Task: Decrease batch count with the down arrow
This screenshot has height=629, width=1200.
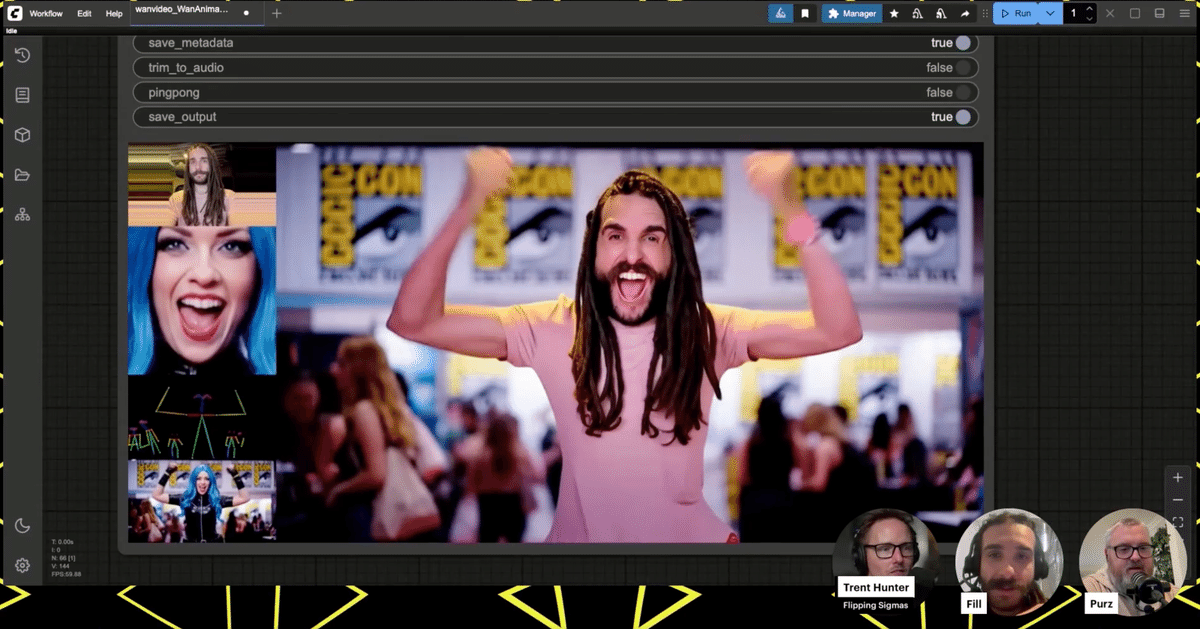Action: coord(1090,19)
